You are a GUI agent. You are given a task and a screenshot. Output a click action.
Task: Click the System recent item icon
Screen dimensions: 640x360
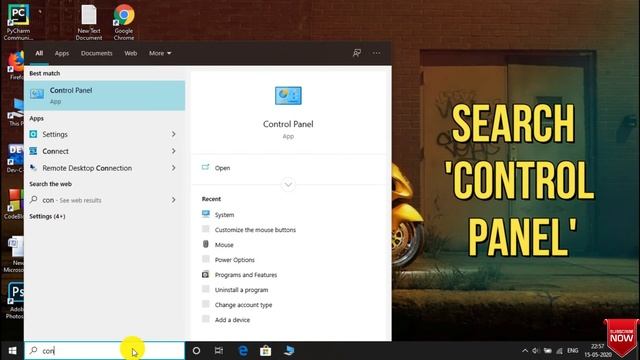[206, 214]
